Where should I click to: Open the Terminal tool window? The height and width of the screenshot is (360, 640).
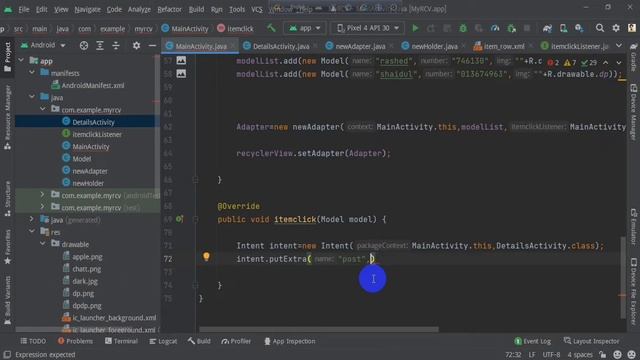click(x=121, y=341)
